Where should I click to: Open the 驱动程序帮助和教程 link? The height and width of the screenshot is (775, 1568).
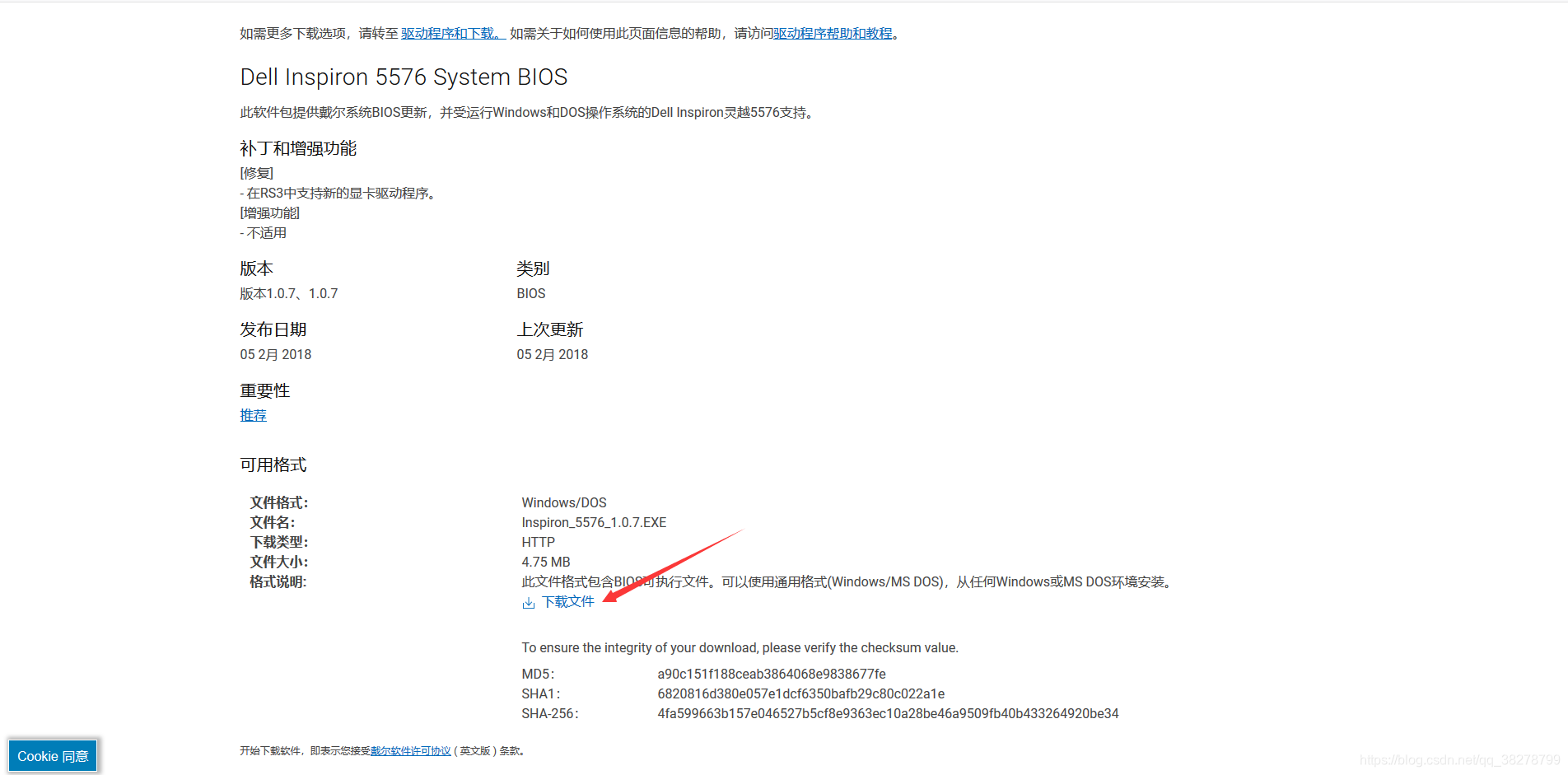click(x=833, y=34)
